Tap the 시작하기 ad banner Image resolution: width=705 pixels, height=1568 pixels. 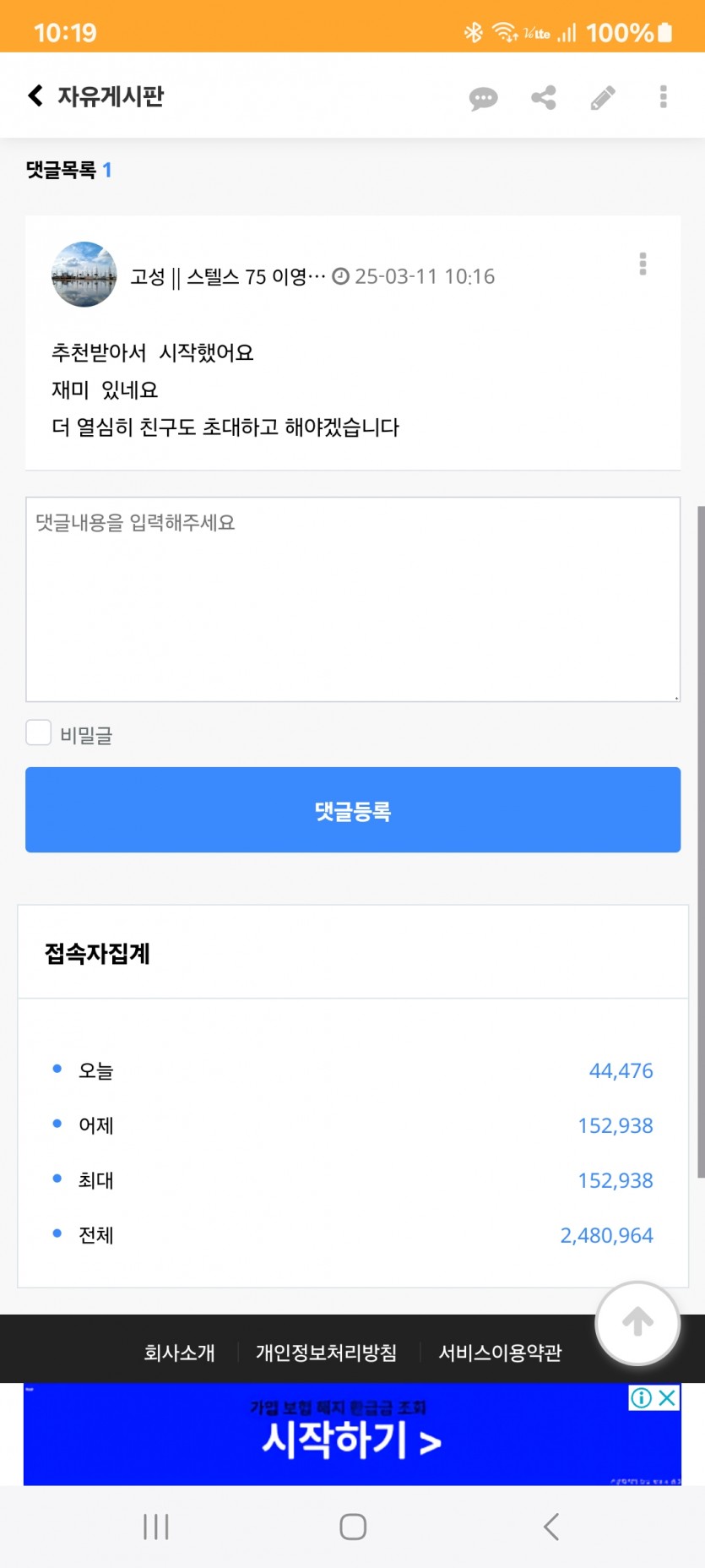pos(352,1434)
